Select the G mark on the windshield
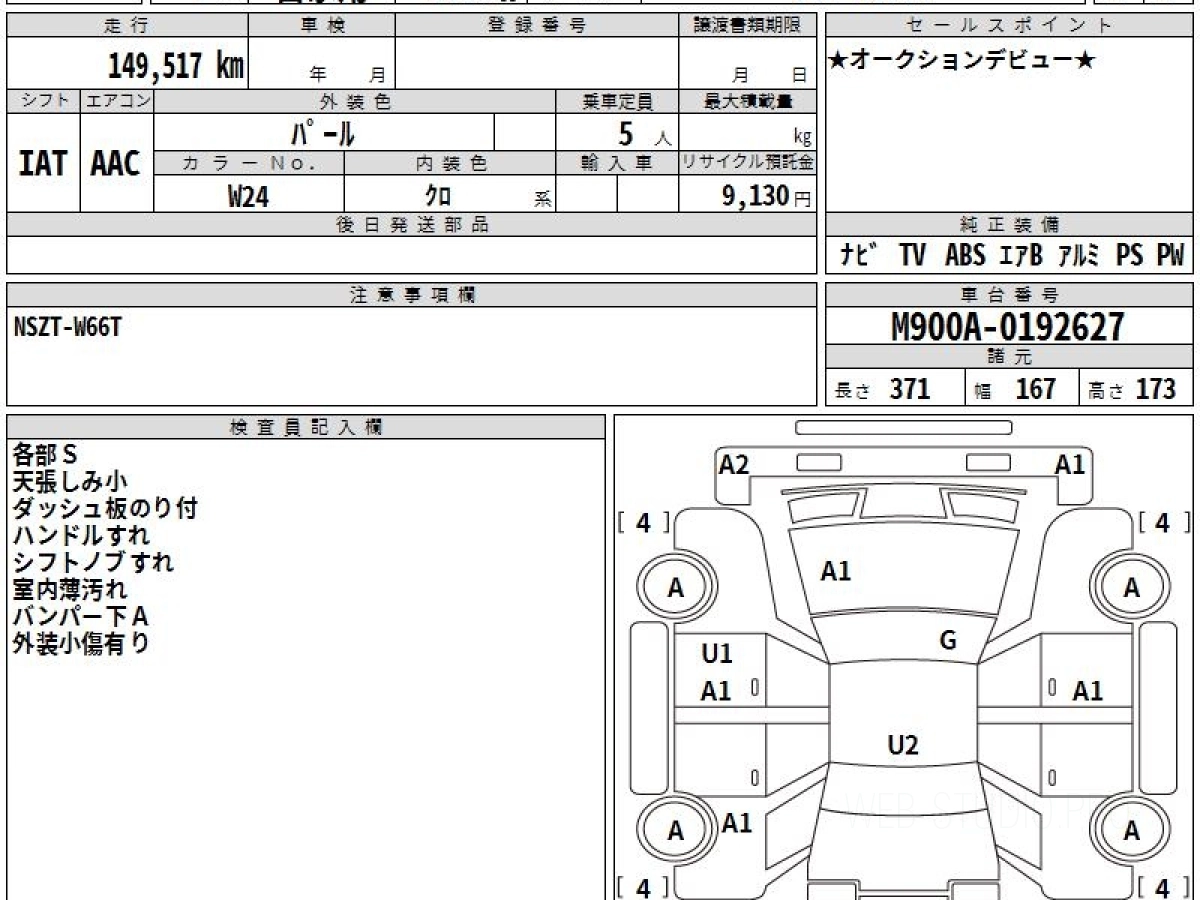This screenshot has width=1200, height=900. tap(948, 641)
